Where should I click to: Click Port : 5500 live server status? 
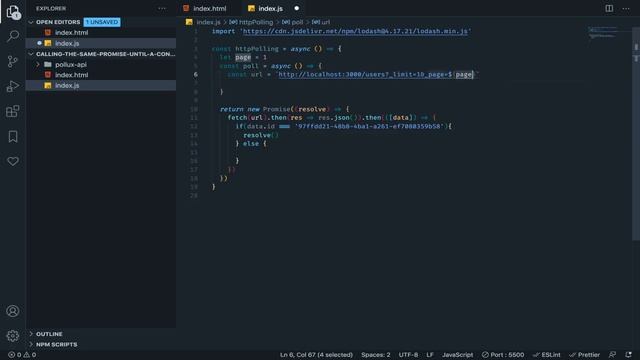click(x=502, y=355)
